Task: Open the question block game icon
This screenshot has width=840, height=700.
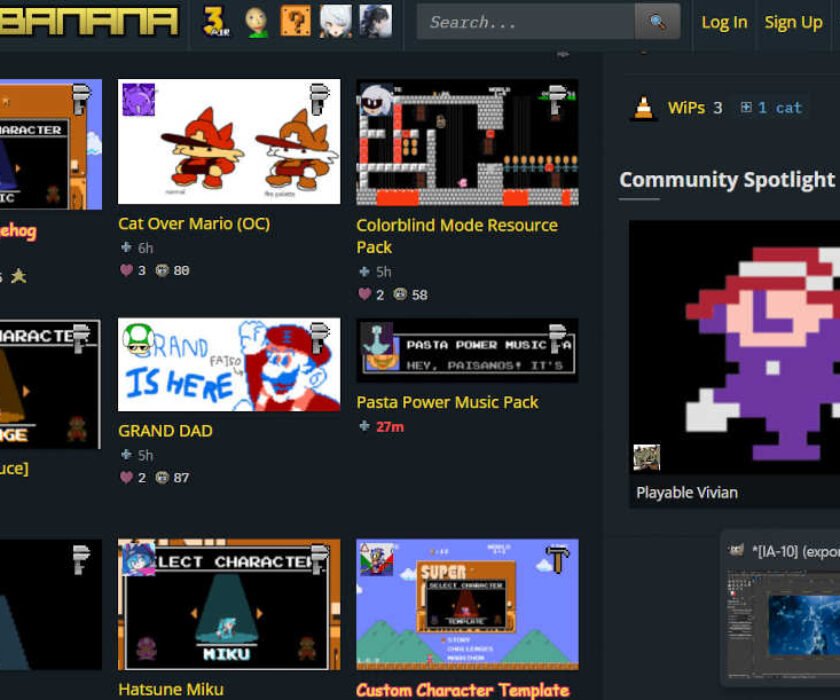Action: pyautogui.click(x=296, y=21)
